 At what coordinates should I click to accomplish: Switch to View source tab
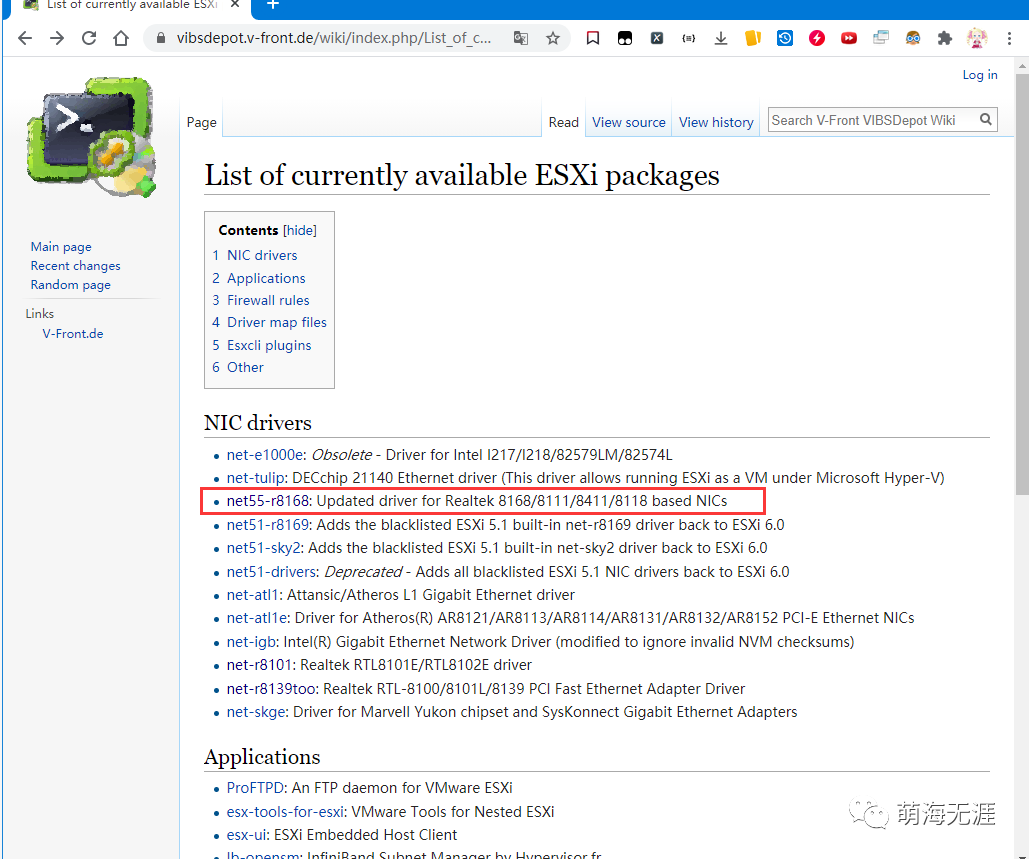point(629,122)
